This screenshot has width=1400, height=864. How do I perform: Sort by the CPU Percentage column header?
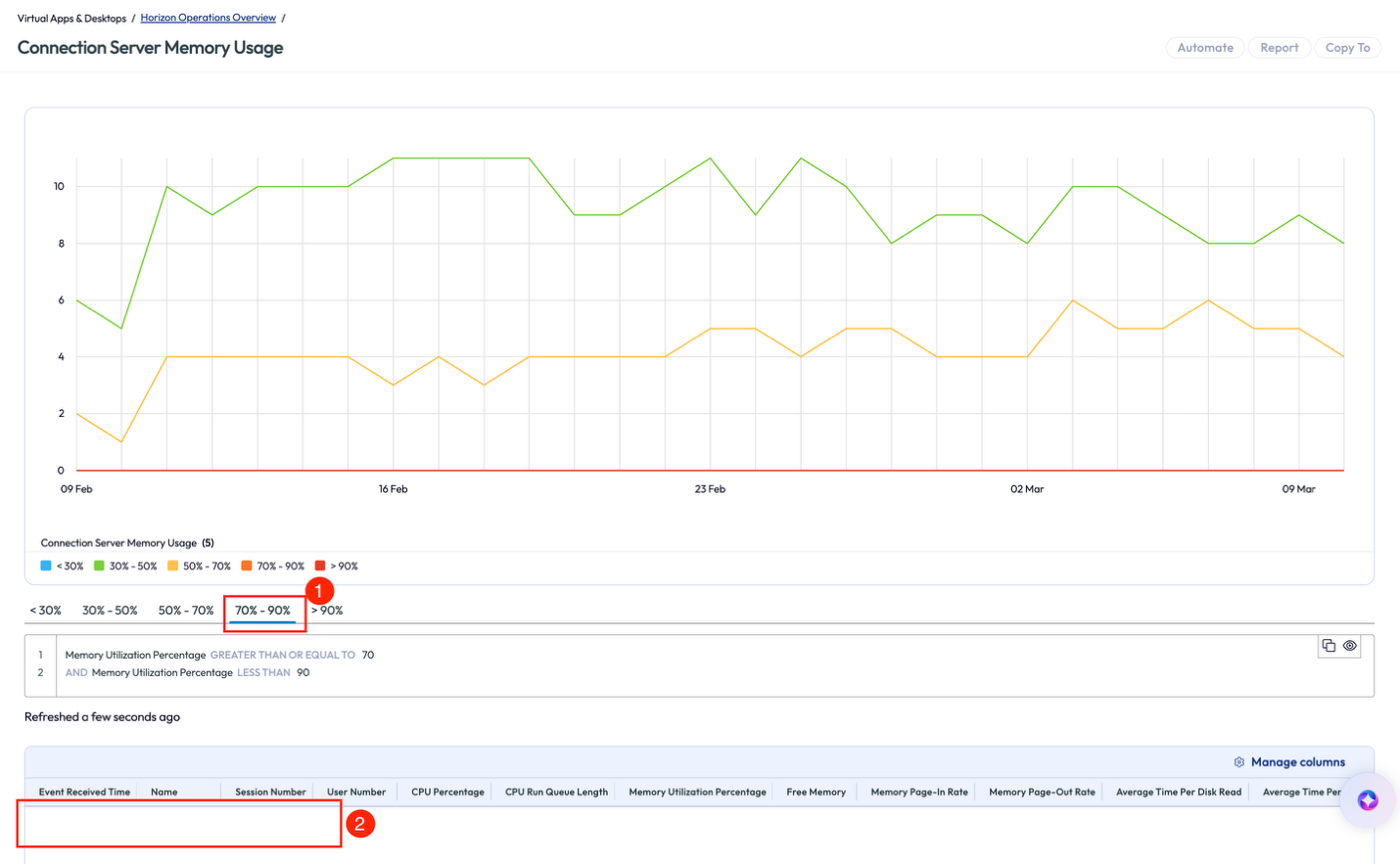[x=446, y=792]
